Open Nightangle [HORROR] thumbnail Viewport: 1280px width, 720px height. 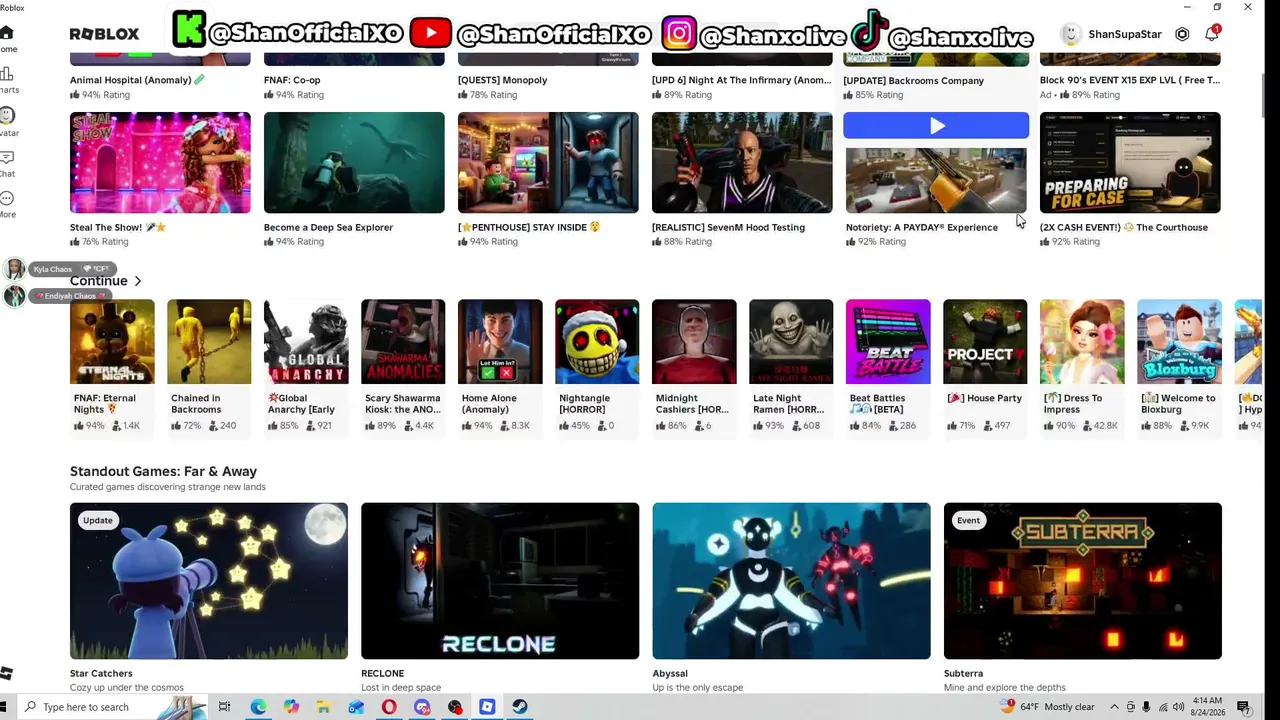click(x=597, y=342)
